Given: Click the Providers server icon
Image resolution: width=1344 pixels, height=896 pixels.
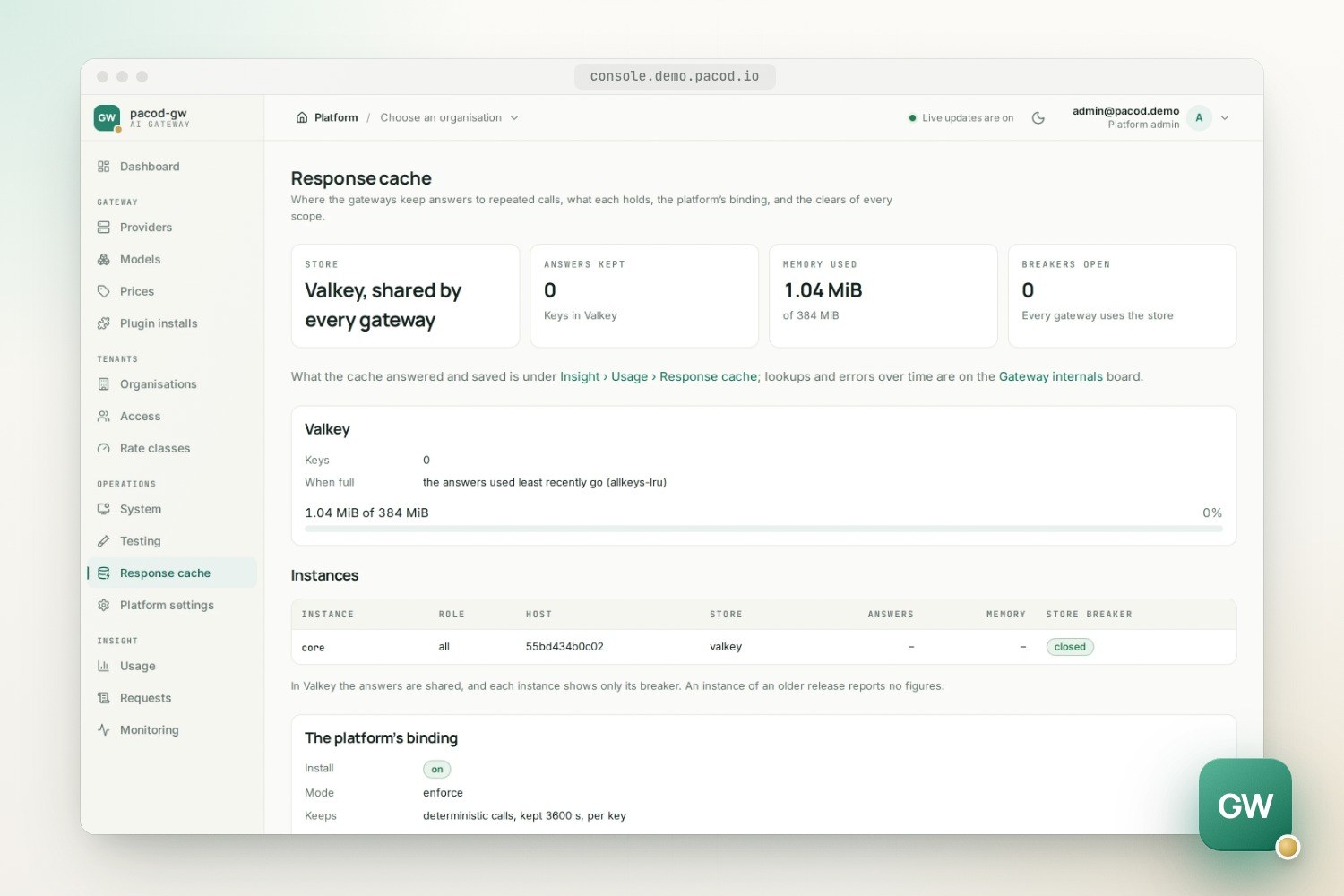Looking at the screenshot, I should pos(104,228).
